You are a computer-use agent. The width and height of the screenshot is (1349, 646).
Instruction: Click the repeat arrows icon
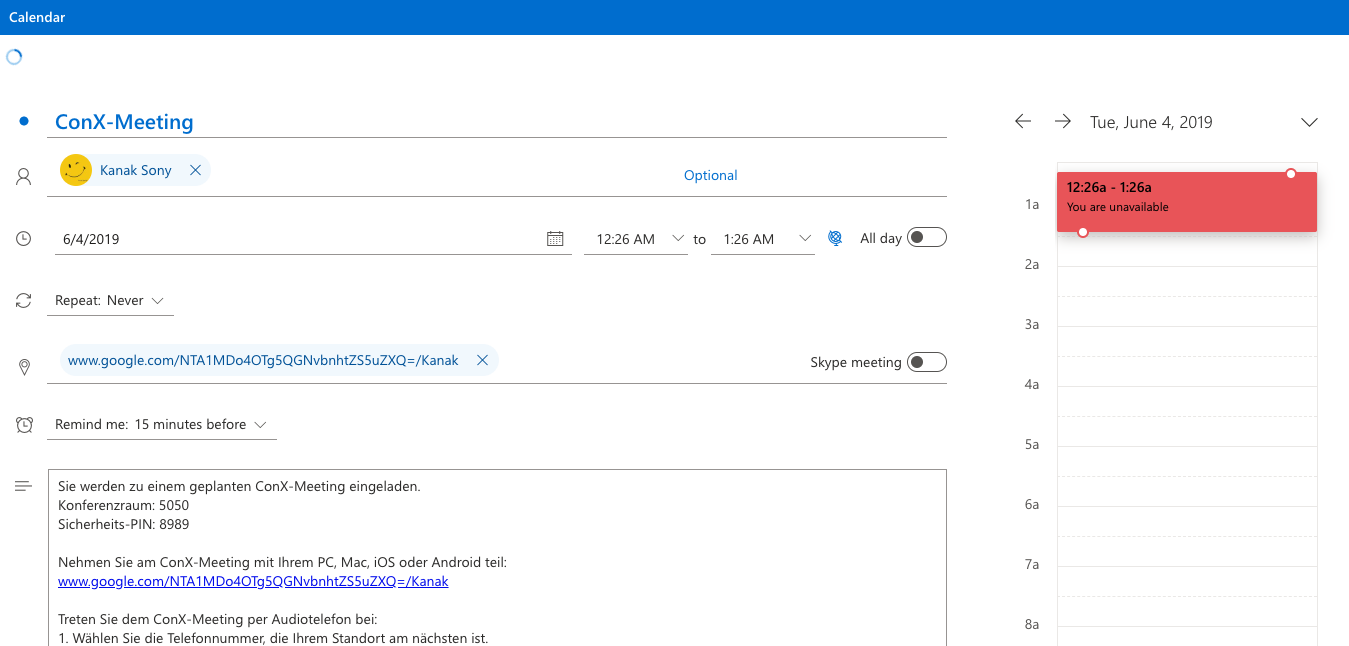[23, 300]
